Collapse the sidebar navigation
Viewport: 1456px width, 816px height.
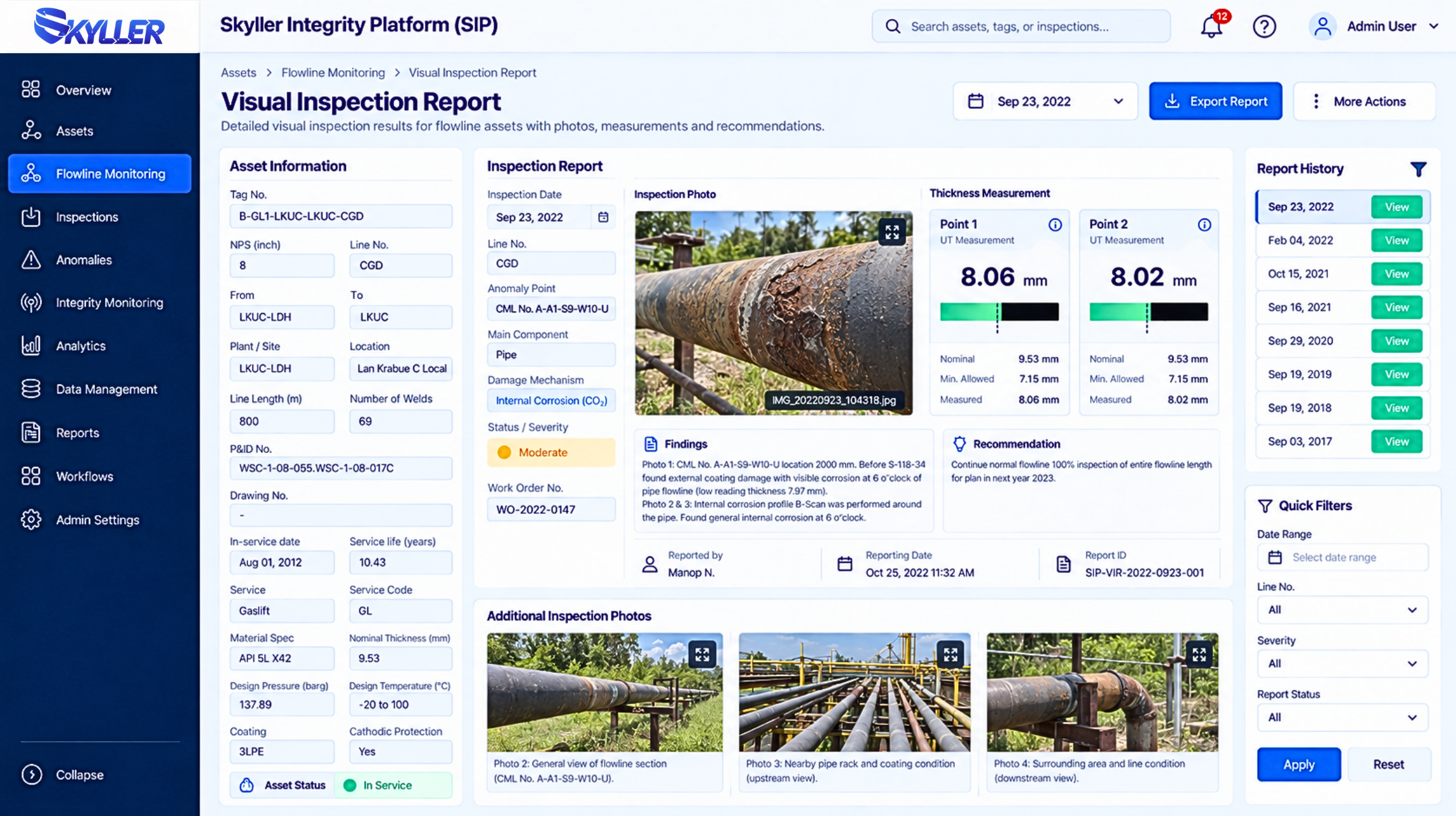(62, 774)
